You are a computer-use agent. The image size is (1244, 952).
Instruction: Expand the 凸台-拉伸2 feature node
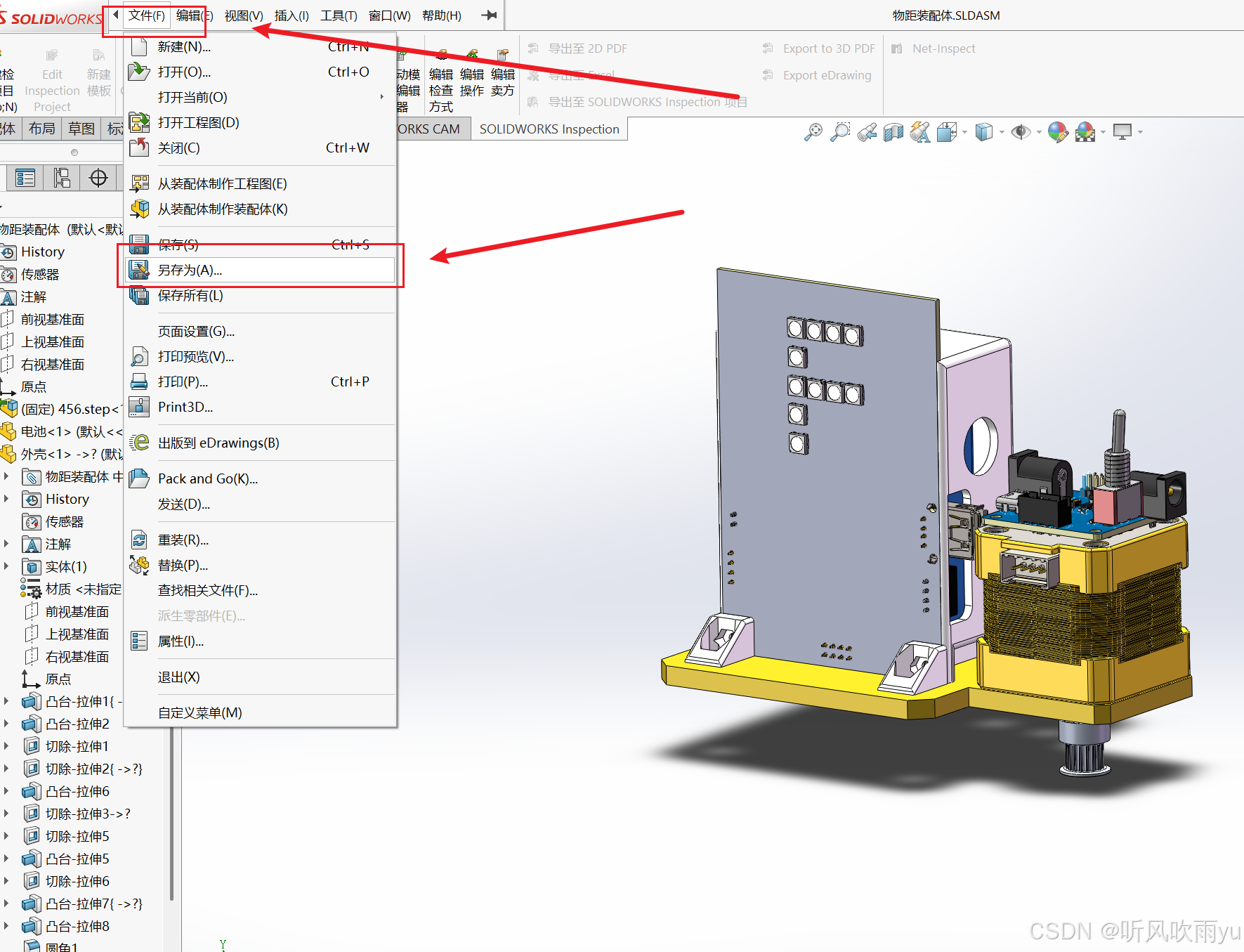pyautogui.click(x=6, y=724)
